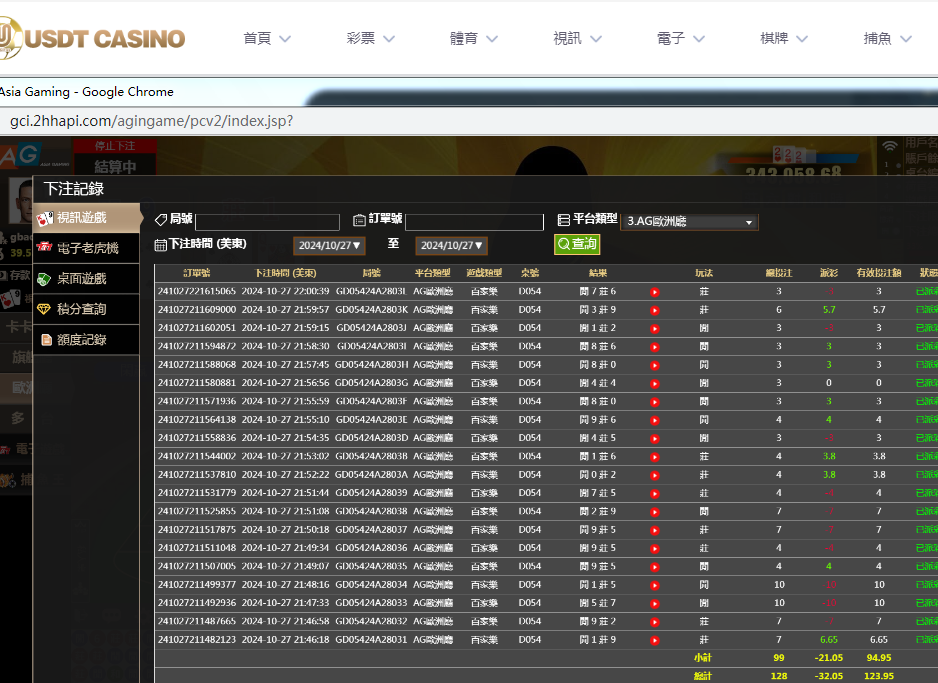Switch to the 電子老虎機 tab
The image size is (938, 683).
pyautogui.click(x=86, y=248)
